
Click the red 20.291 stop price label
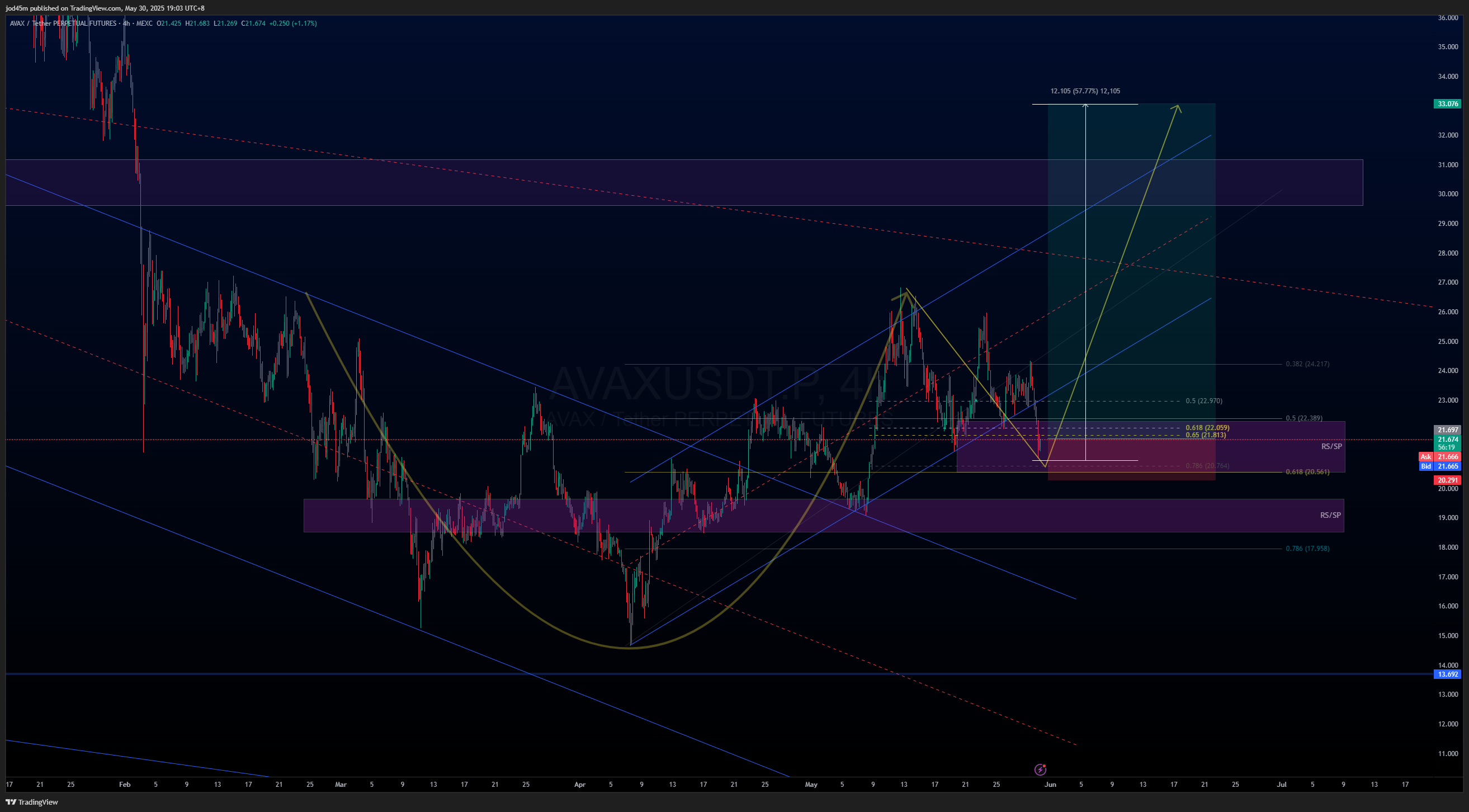[x=1448, y=480]
